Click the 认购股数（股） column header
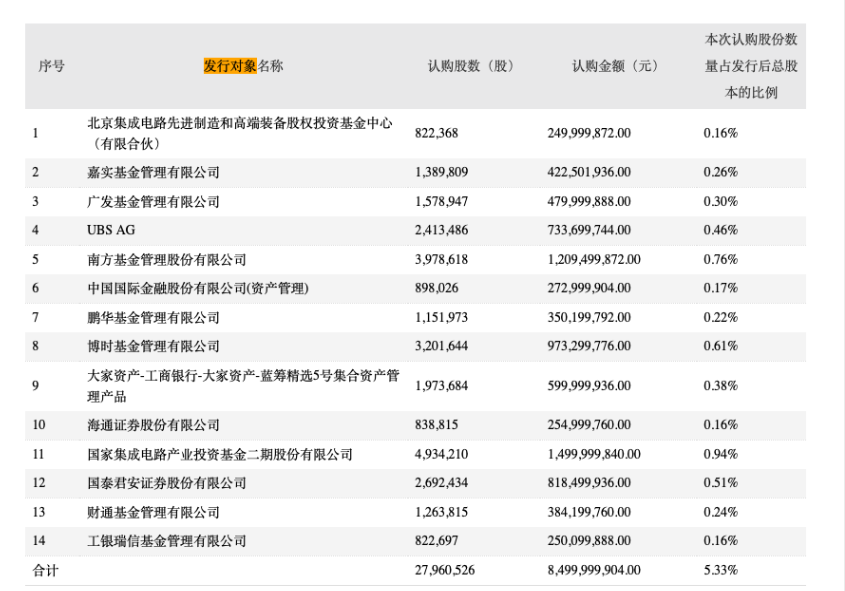 click(x=470, y=66)
